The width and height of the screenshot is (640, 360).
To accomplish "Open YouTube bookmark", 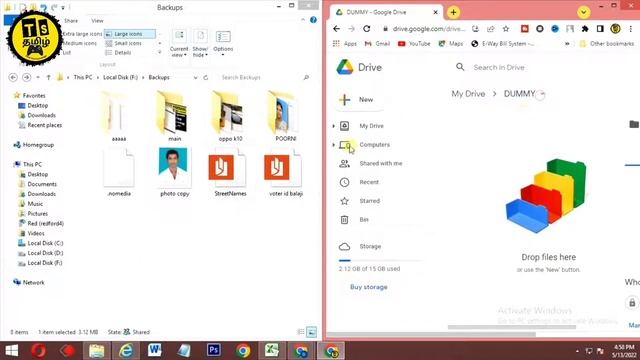I will pos(414,44).
